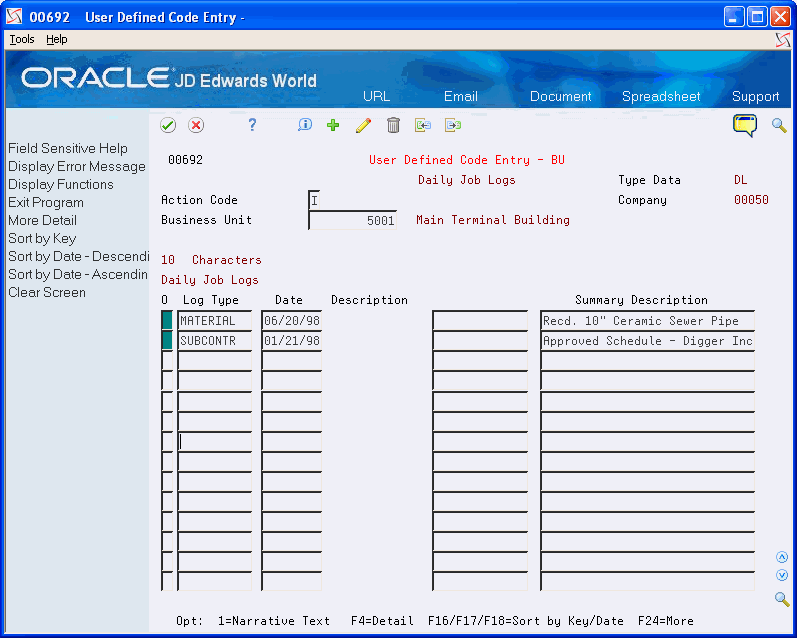The image size is (797, 638).
Task: Select More Detail option
Action: click(42, 220)
